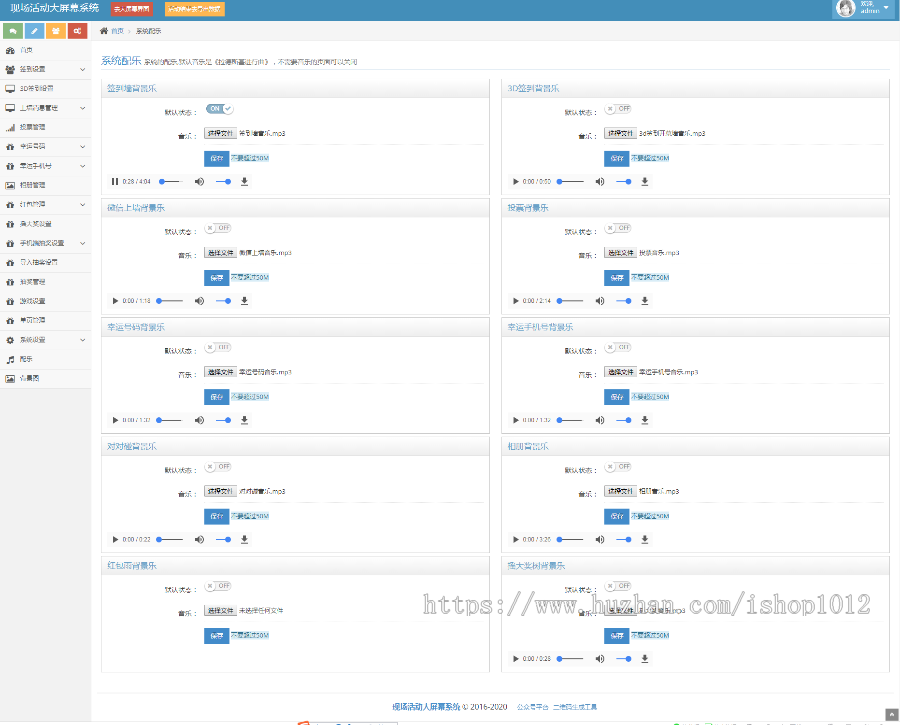Play the 对对碰背景乐 audio
Image resolution: width=900 pixels, height=725 pixels.
(x=115, y=540)
